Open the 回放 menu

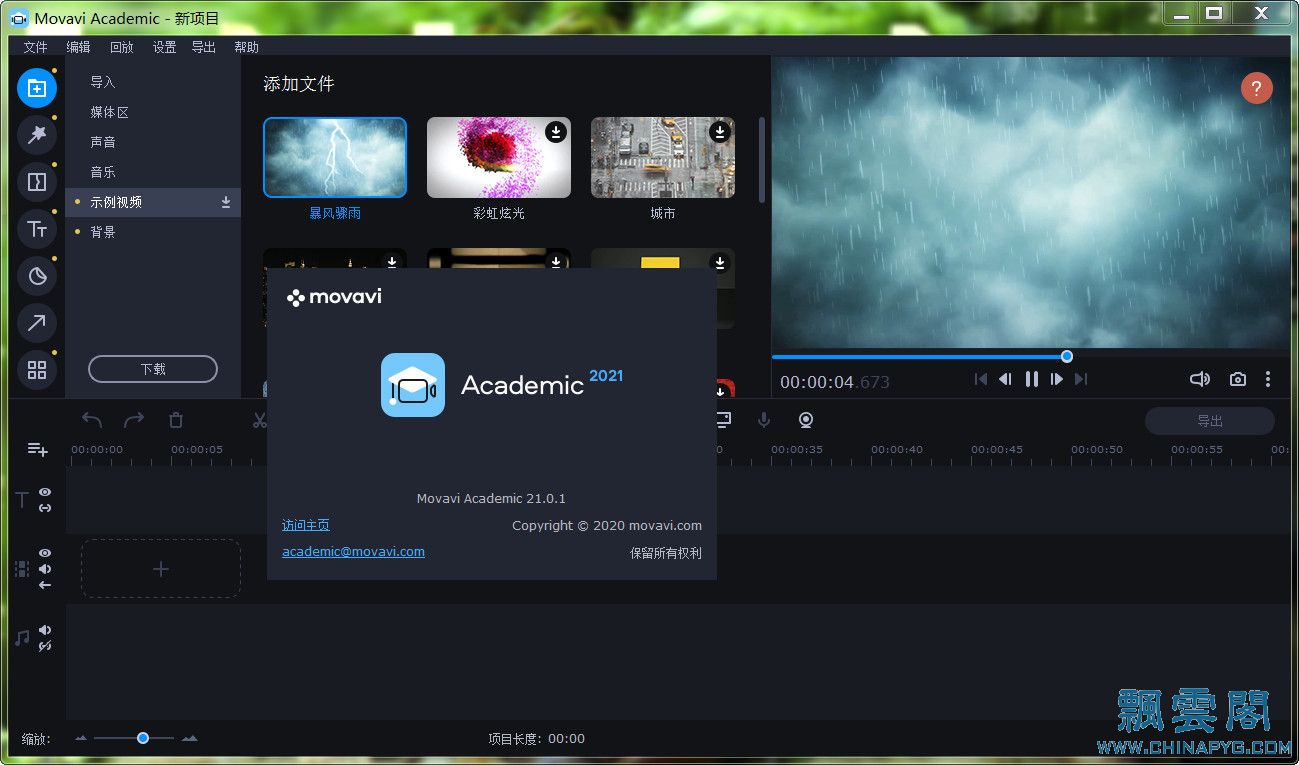tap(121, 47)
